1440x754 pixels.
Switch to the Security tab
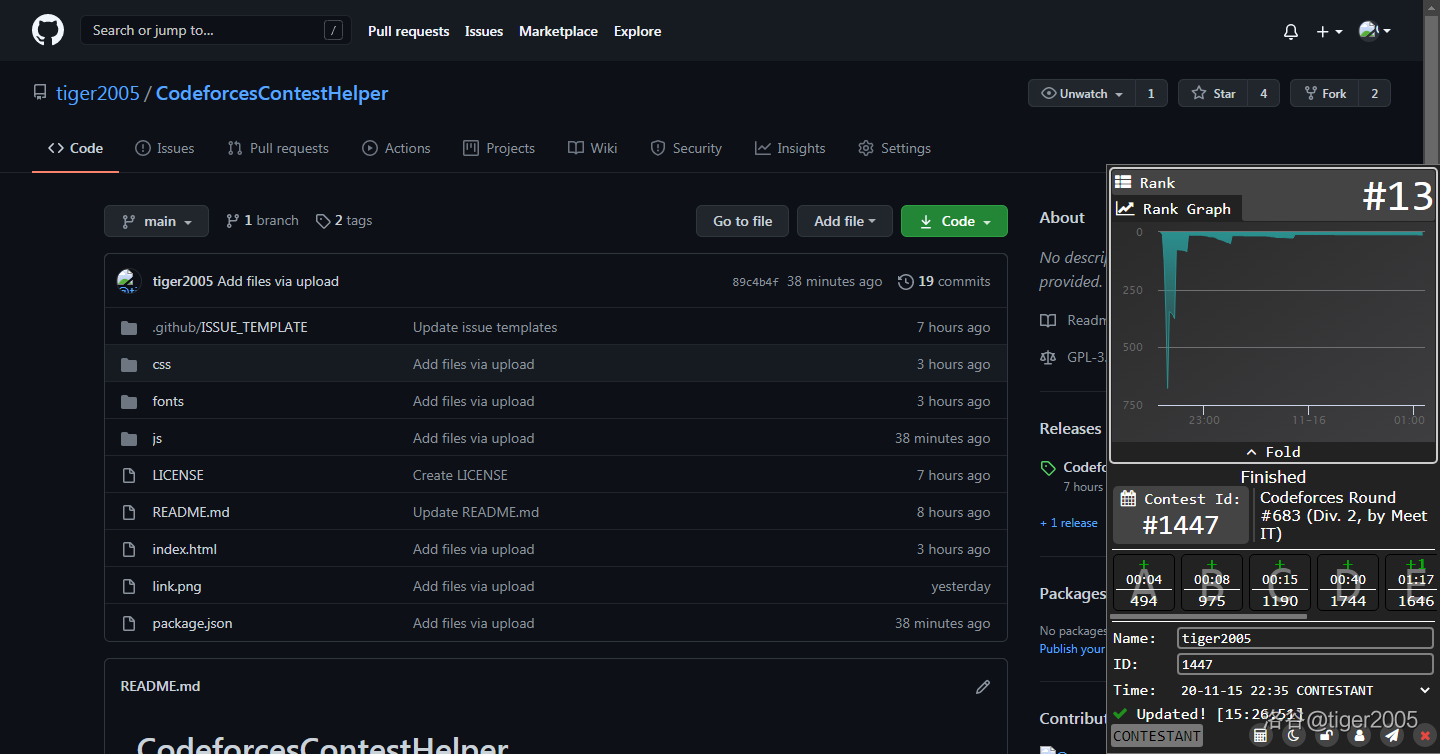686,148
